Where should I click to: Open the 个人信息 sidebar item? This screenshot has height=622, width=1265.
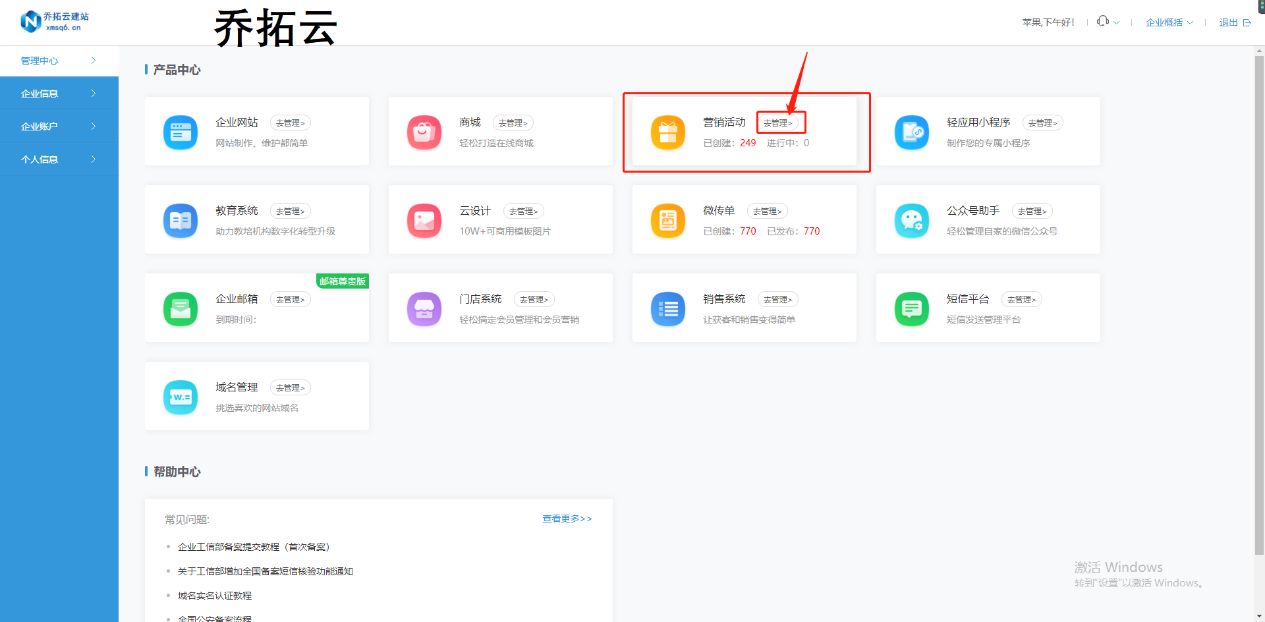(59, 159)
